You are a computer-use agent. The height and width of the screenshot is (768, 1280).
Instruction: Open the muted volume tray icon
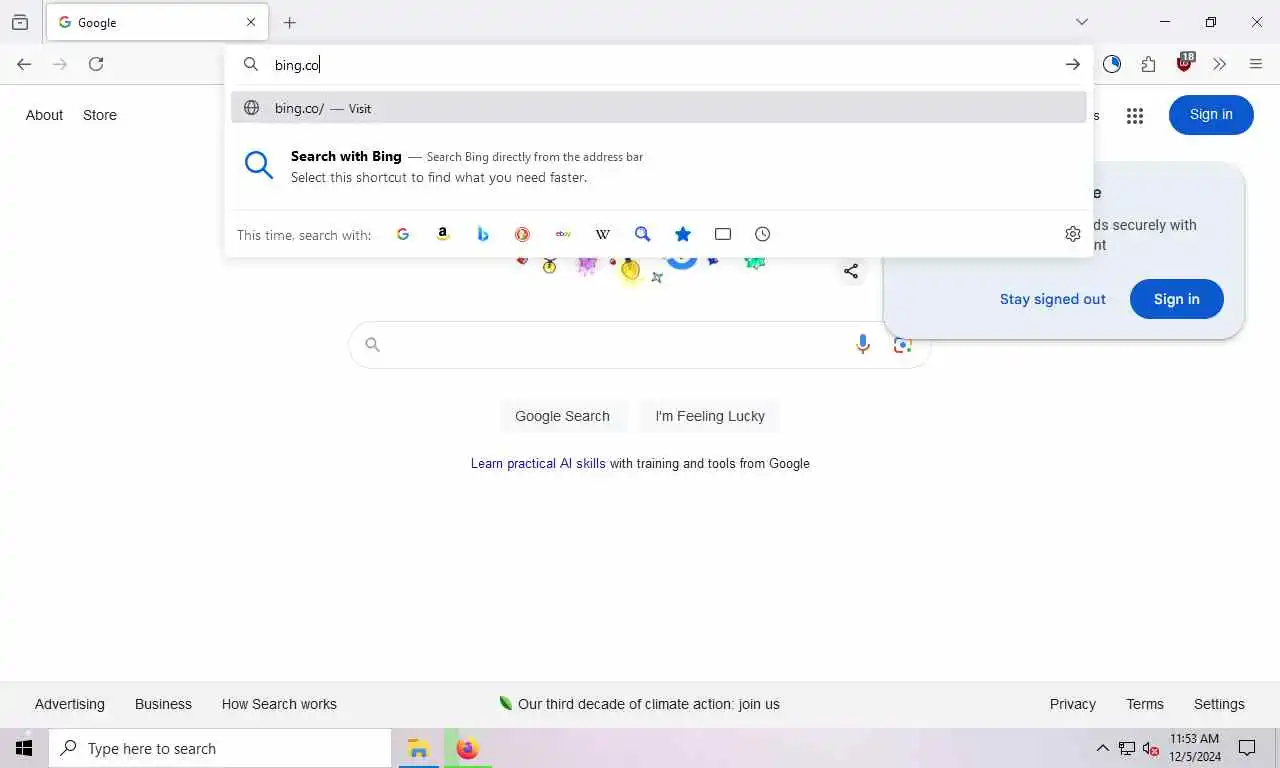pos(1151,748)
